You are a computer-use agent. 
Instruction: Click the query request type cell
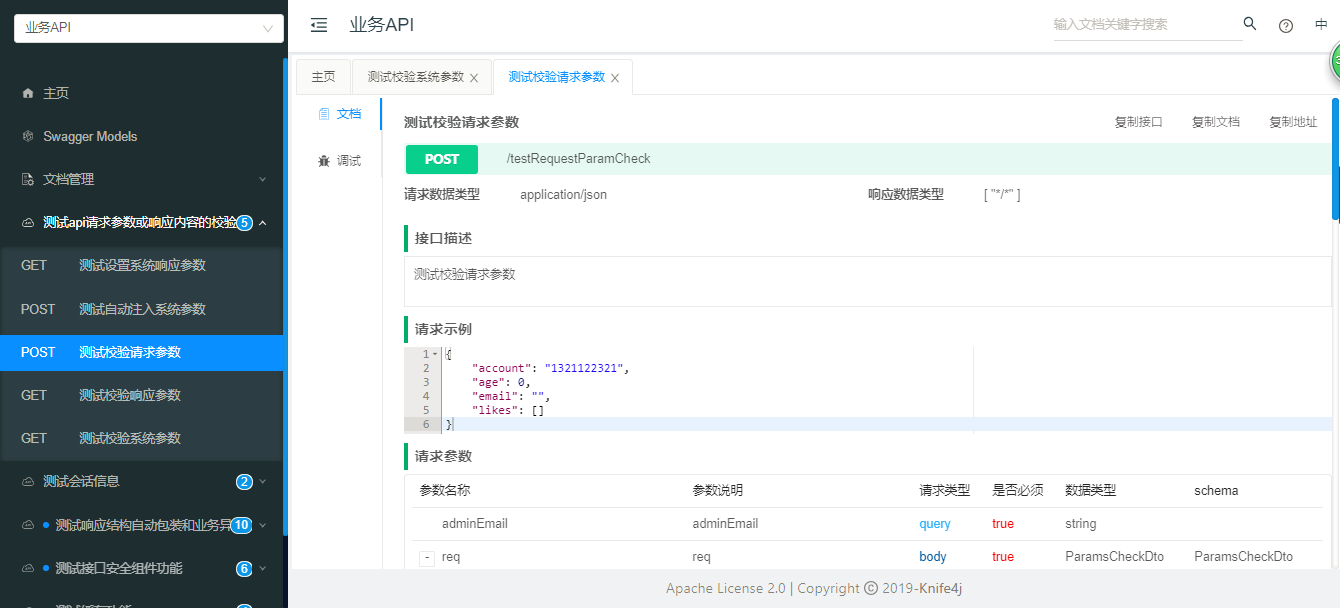tap(935, 524)
